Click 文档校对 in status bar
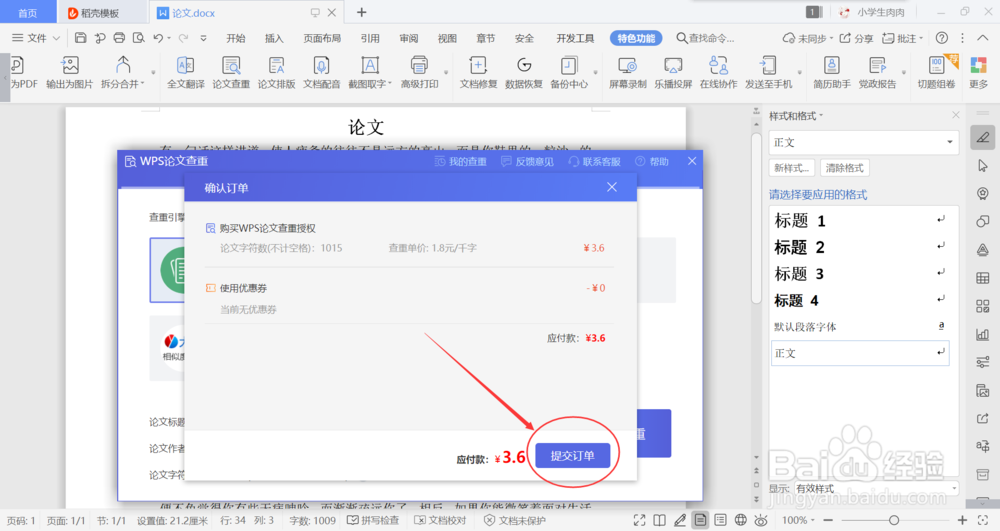Image resolution: width=1000 pixels, height=531 pixels. 441,520
